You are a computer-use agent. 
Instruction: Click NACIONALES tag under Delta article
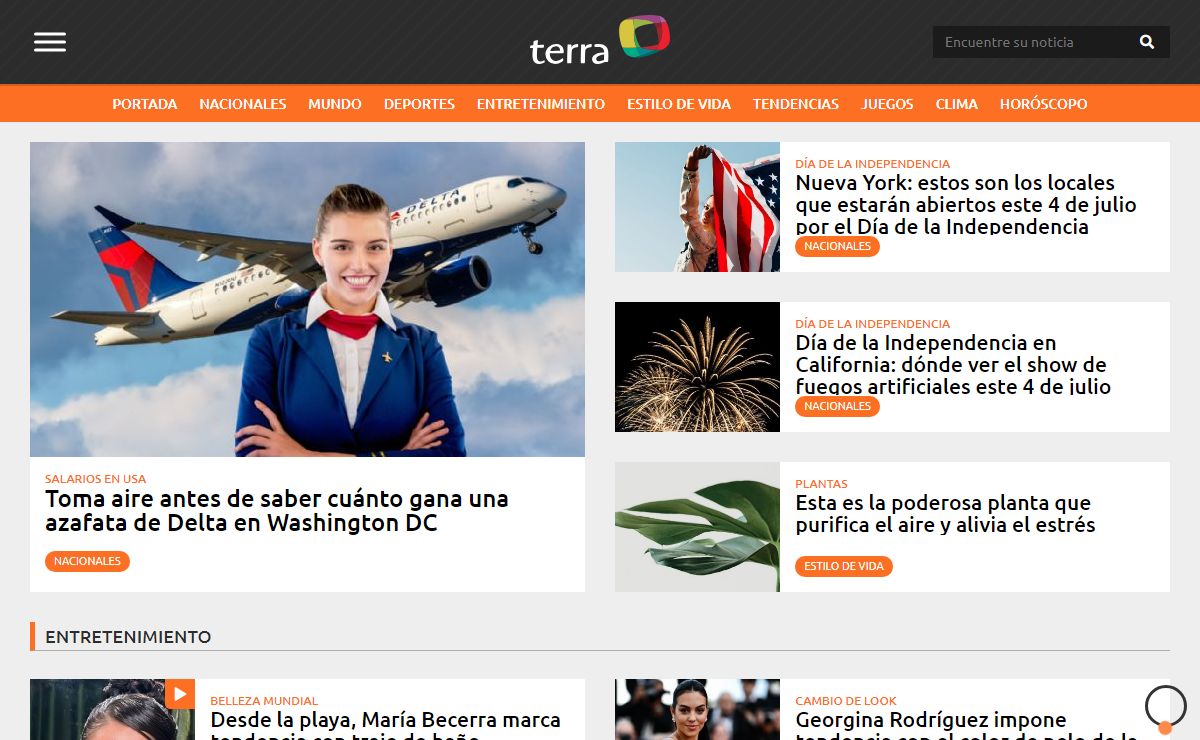(87, 561)
